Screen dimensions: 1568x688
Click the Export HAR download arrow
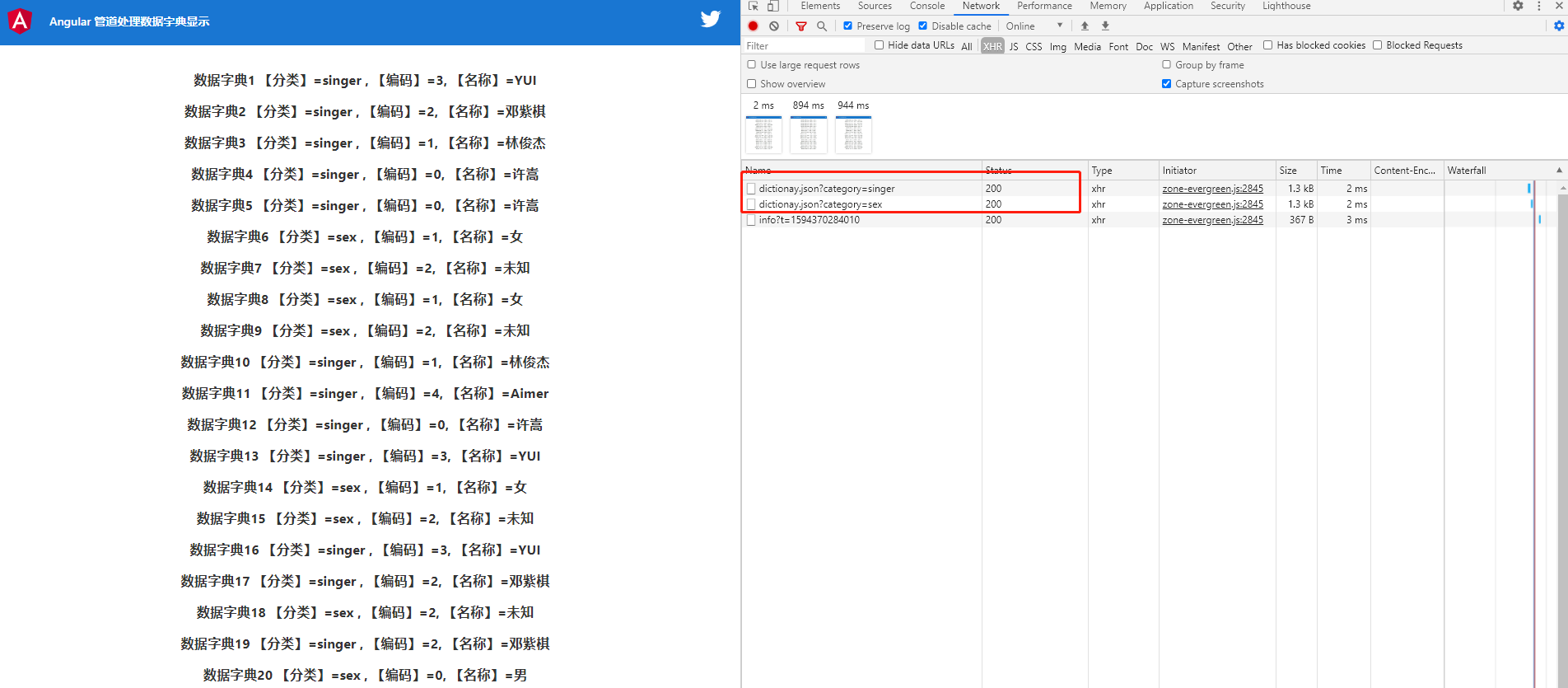tap(1106, 26)
